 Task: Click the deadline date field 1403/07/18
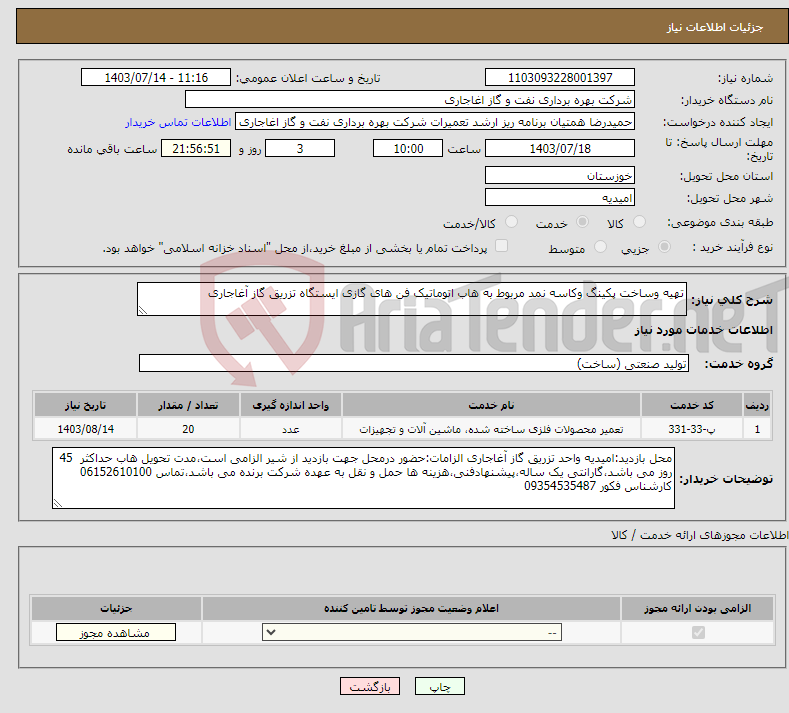pos(560,148)
